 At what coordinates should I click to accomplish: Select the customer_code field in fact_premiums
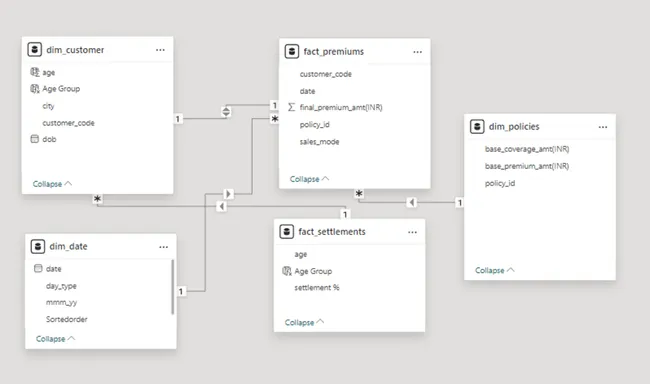[x=325, y=74]
